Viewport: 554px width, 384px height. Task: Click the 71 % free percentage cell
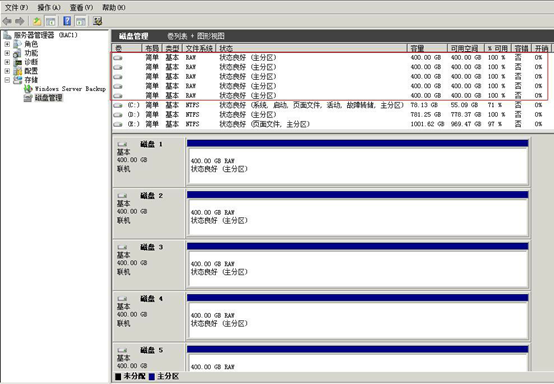tap(495, 105)
